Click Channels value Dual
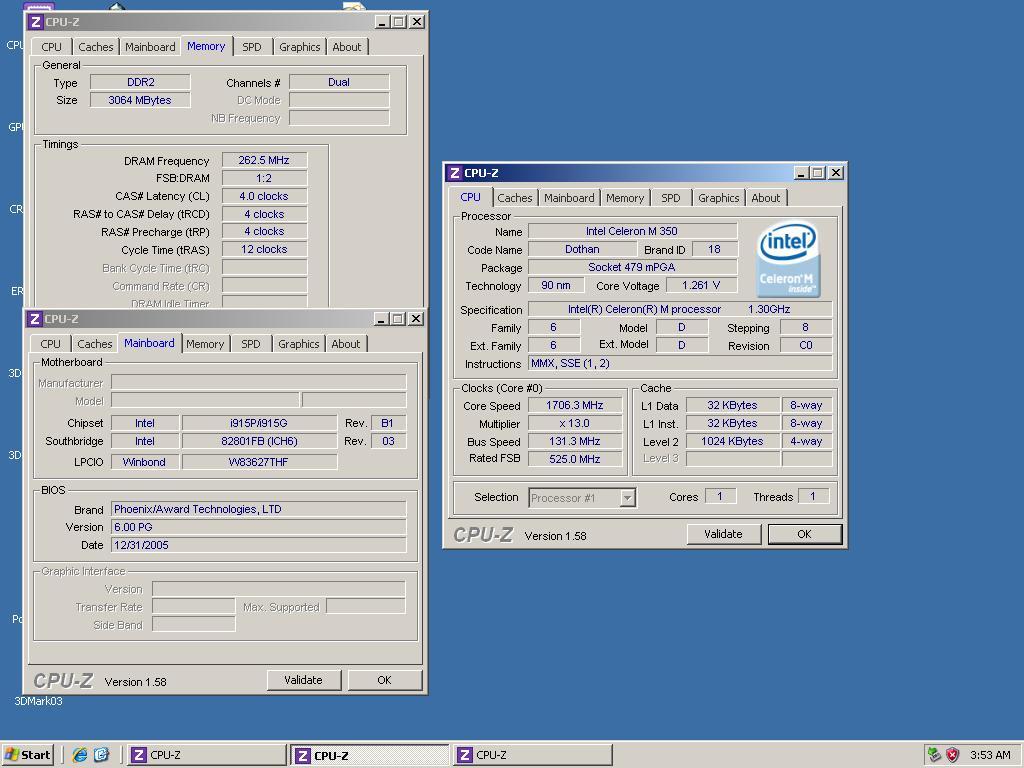The width and height of the screenshot is (1024, 768). click(339, 82)
